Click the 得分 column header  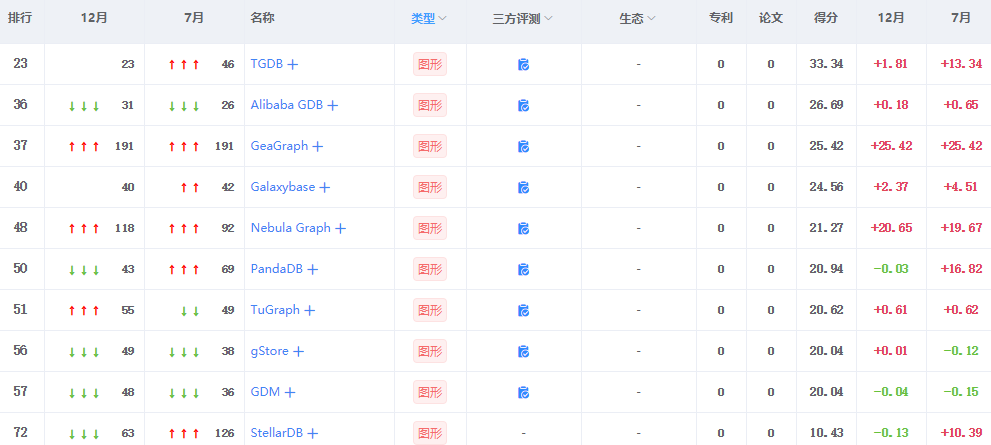click(826, 19)
